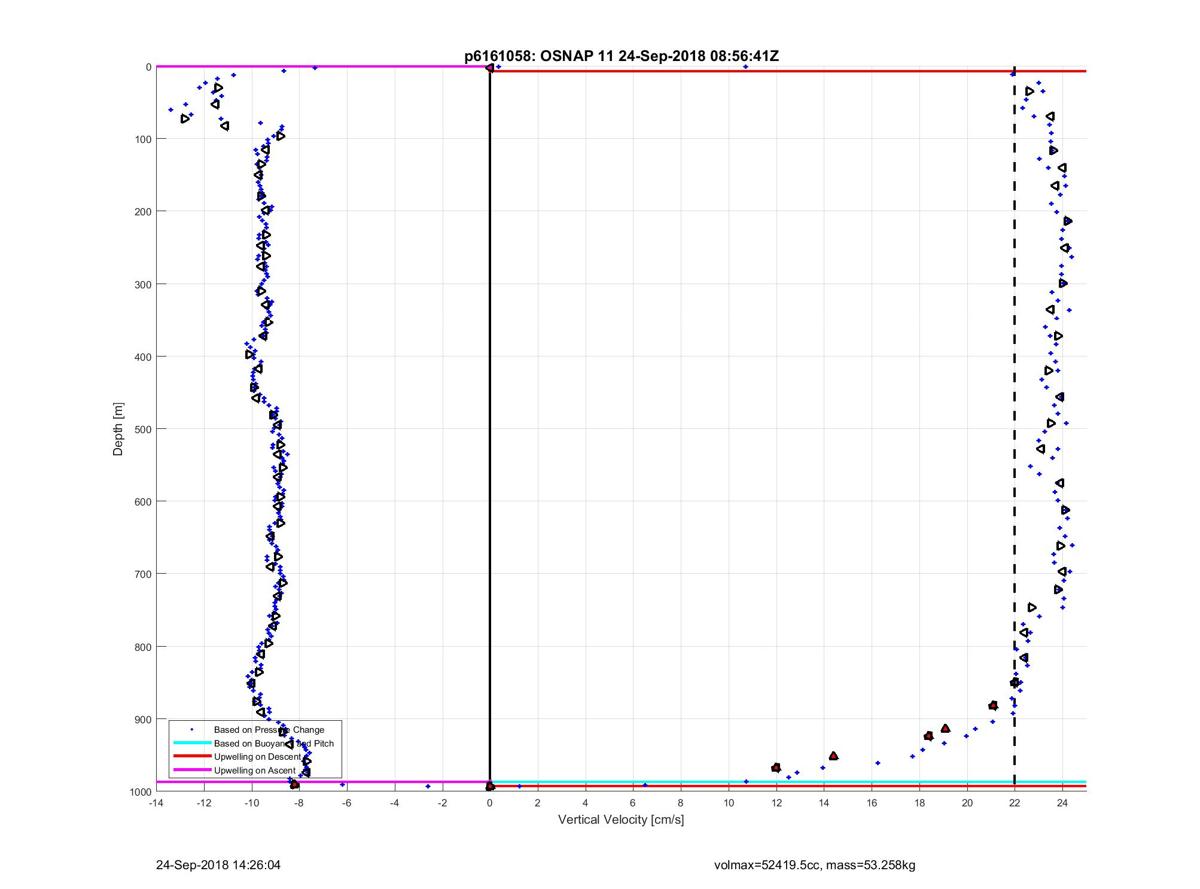Click x-axis tick label '6'
This screenshot has width=1200, height=889.
click(x=633, y=802)
